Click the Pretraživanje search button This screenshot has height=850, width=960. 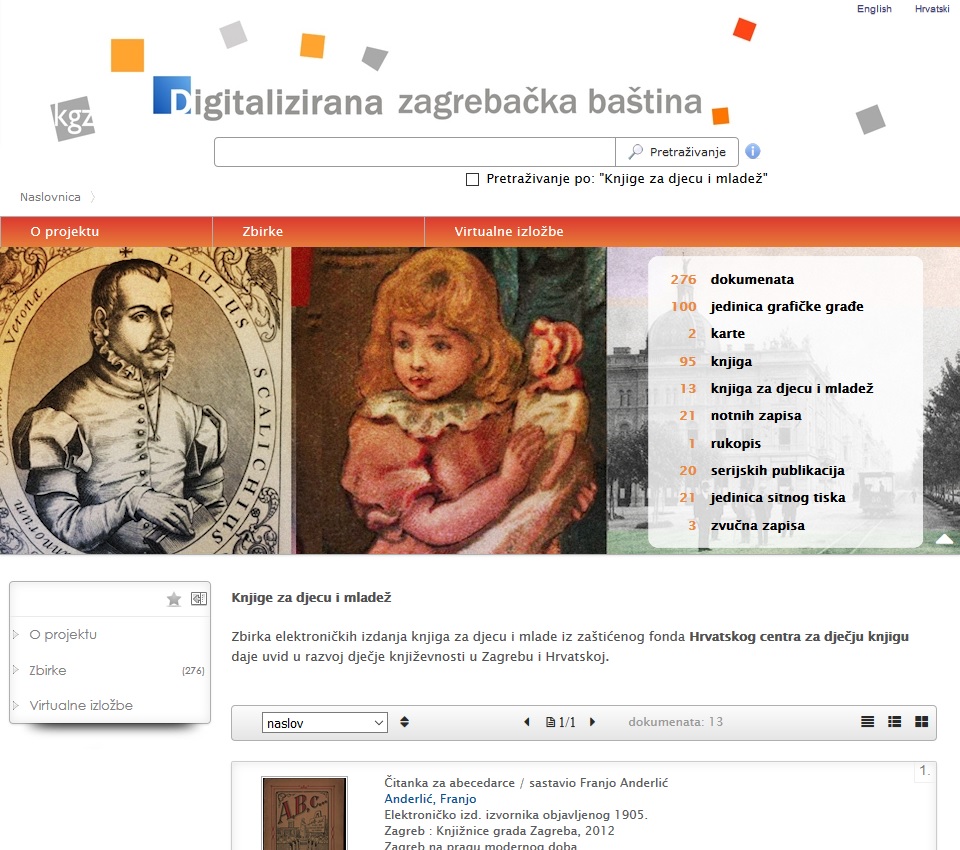(x=677, y=152)
